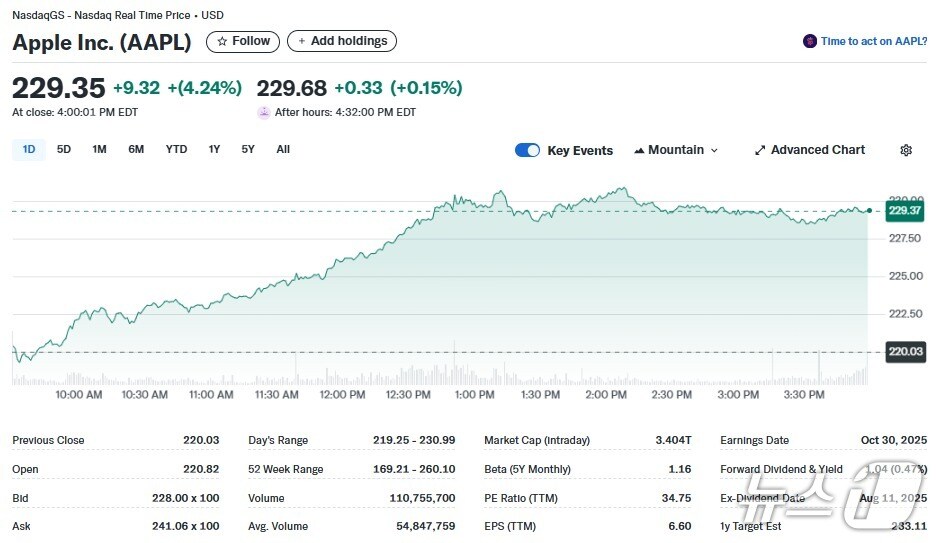Click the purple Time to act icon
The height and width of the screenshot is (543, 936).
(x=810, y=41)
